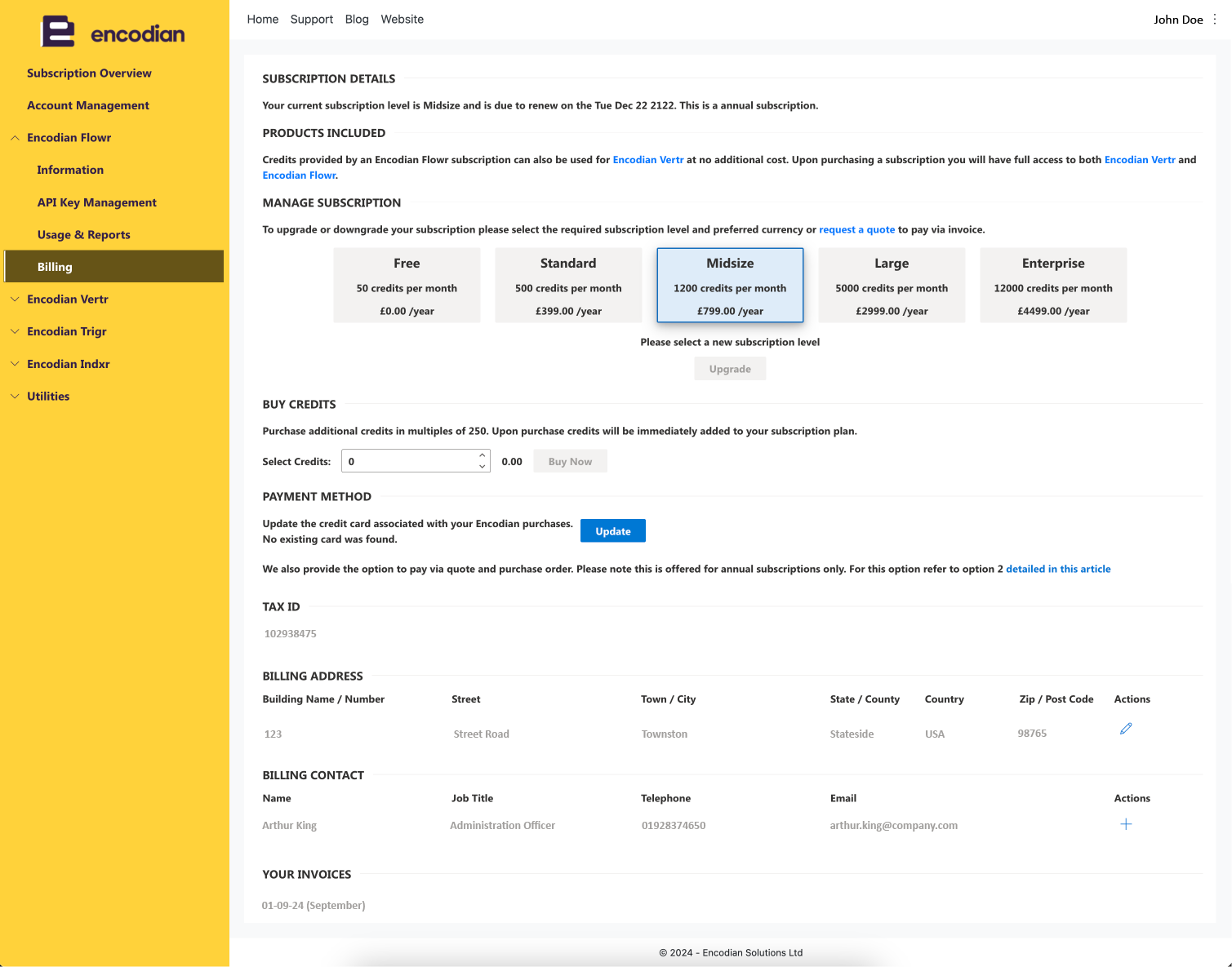Select the Enterprise subscription plan
The width and height of the screenshot is (1232, 967).
click(x=1053, y=286)
